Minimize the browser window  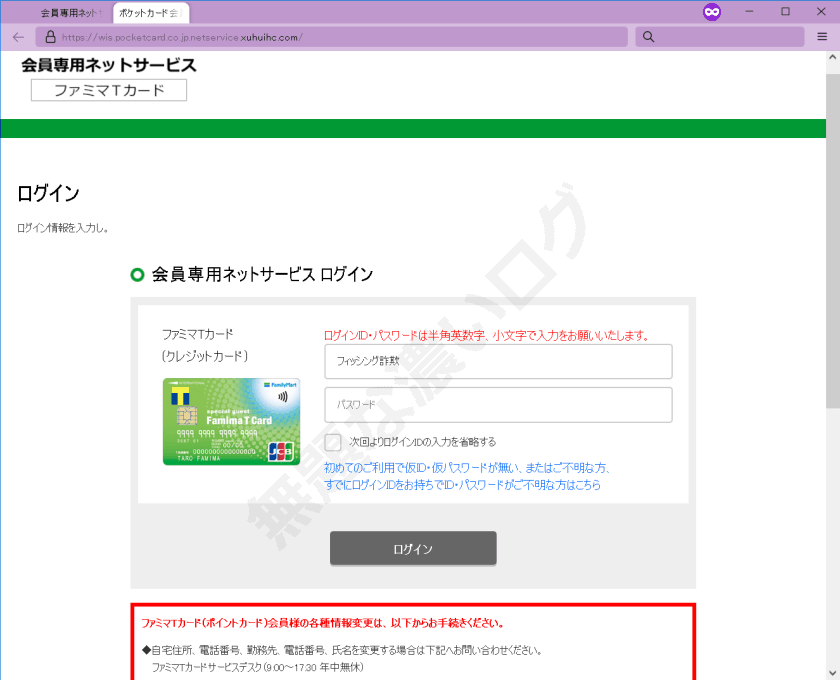[749, 11]
